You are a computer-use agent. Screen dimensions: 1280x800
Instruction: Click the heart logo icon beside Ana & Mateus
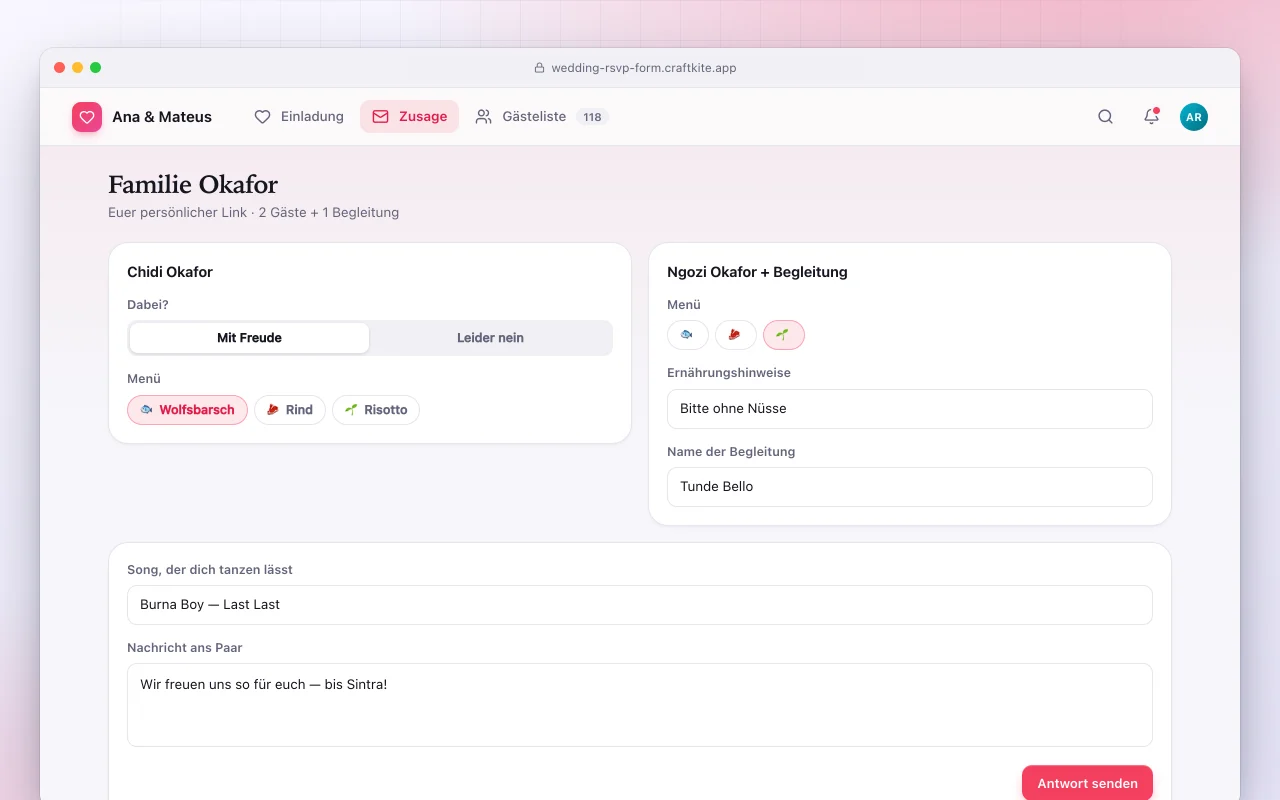pos(87,117)
